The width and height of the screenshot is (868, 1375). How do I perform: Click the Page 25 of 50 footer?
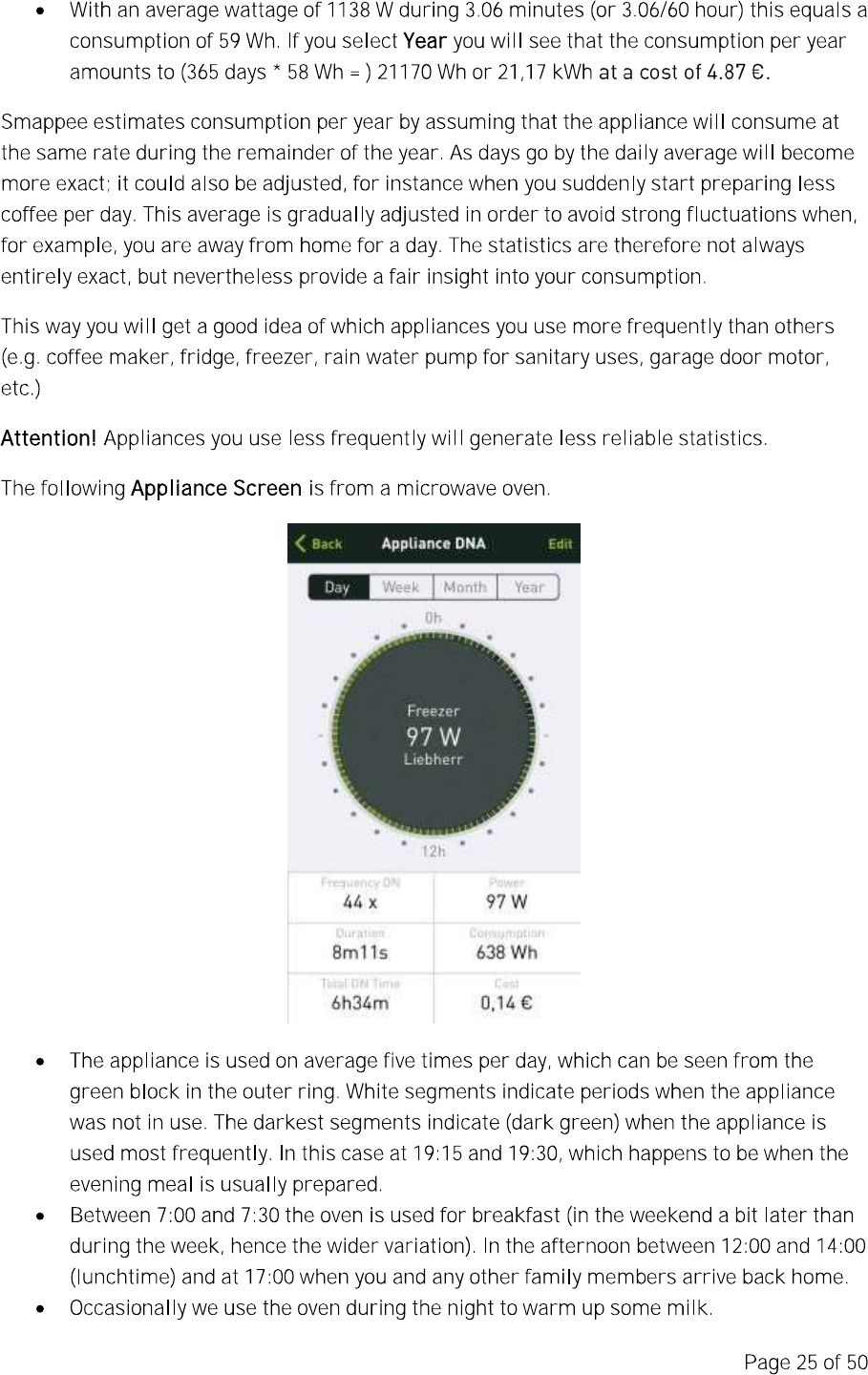804,1361
